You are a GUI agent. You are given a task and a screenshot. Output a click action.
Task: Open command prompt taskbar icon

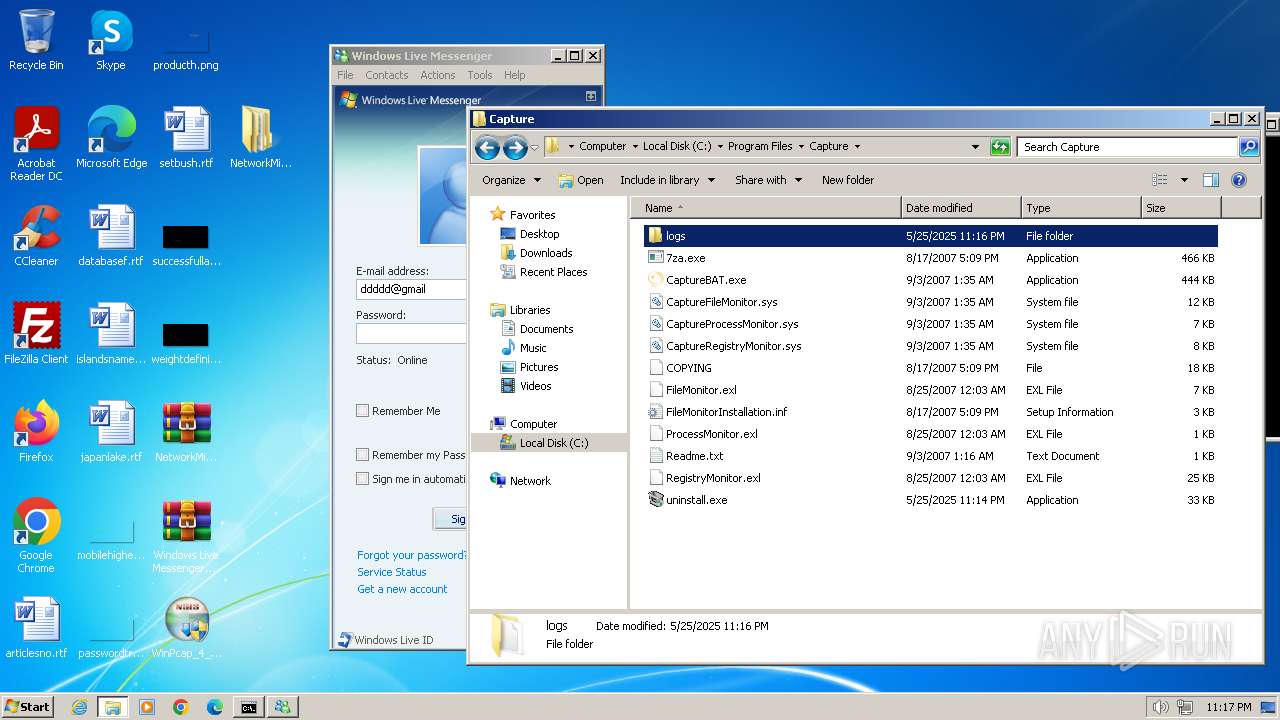(248, 707)
